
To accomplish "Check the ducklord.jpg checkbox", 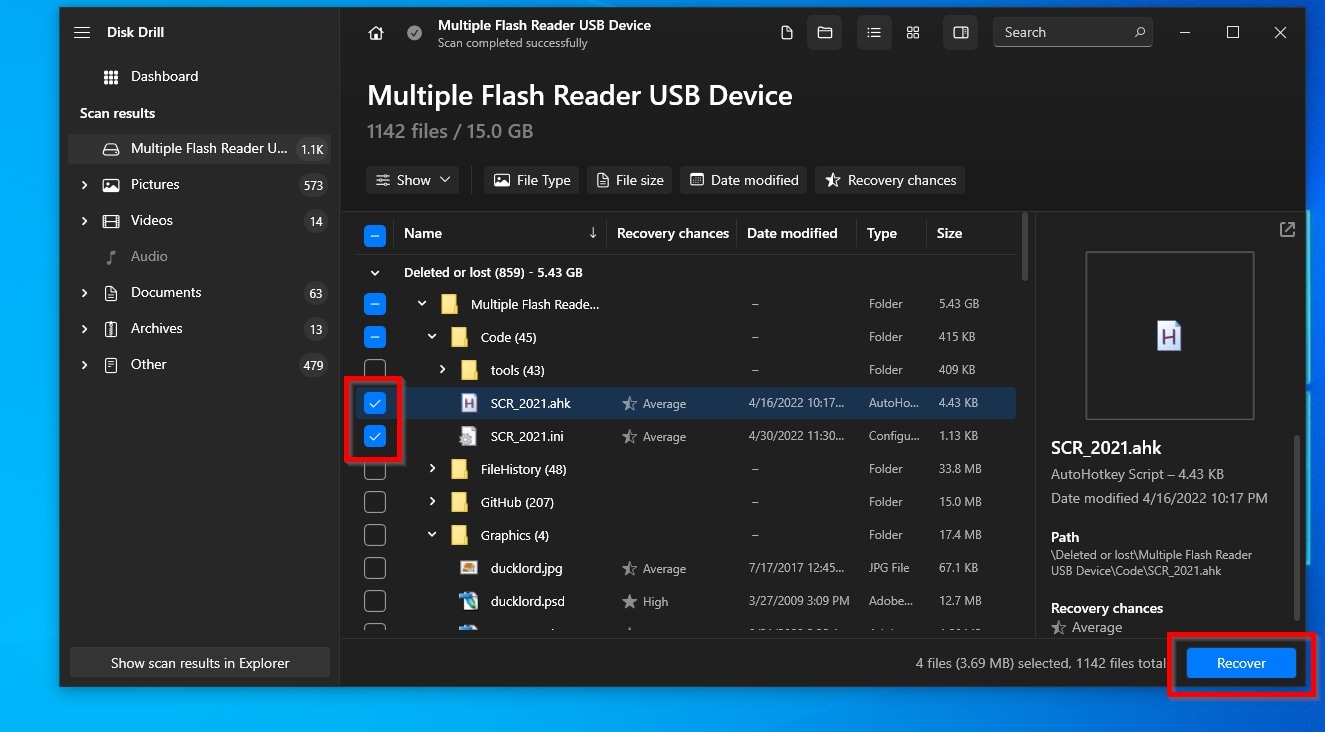I will coord(374,568).
